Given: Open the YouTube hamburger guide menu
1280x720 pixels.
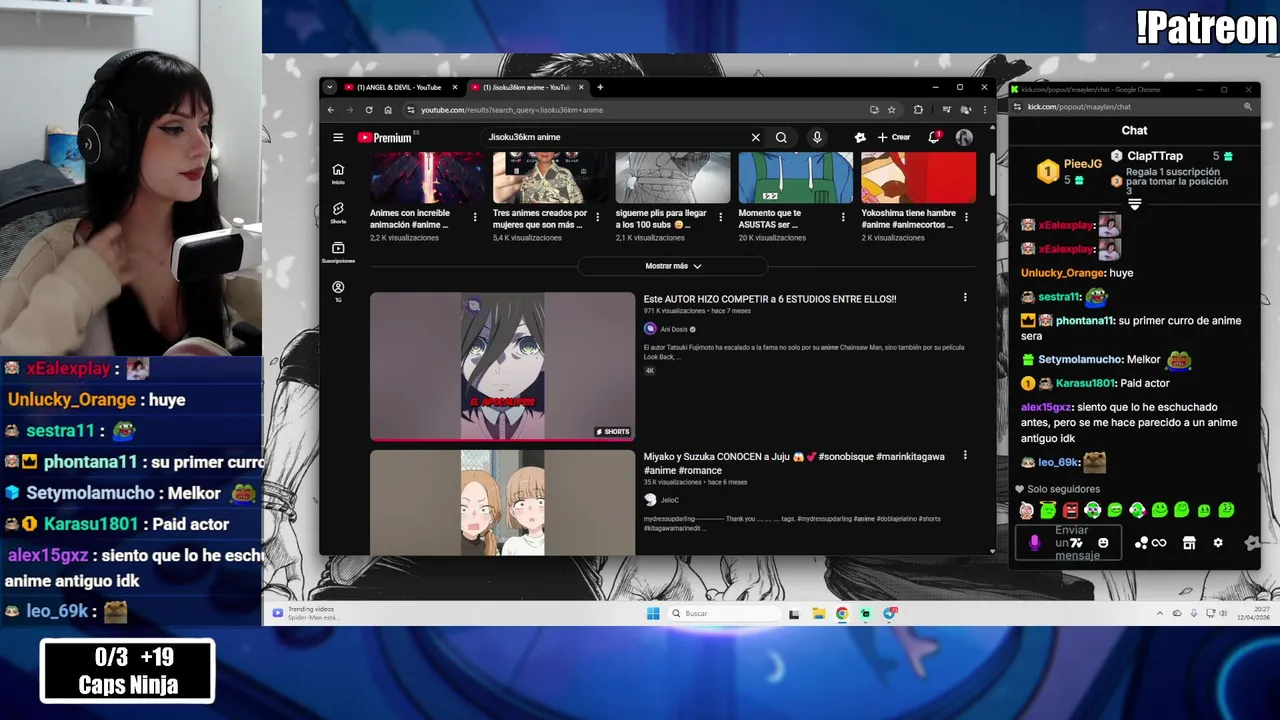Looking at the screenshot, I should pyautogui.click(x=338, y=137).
